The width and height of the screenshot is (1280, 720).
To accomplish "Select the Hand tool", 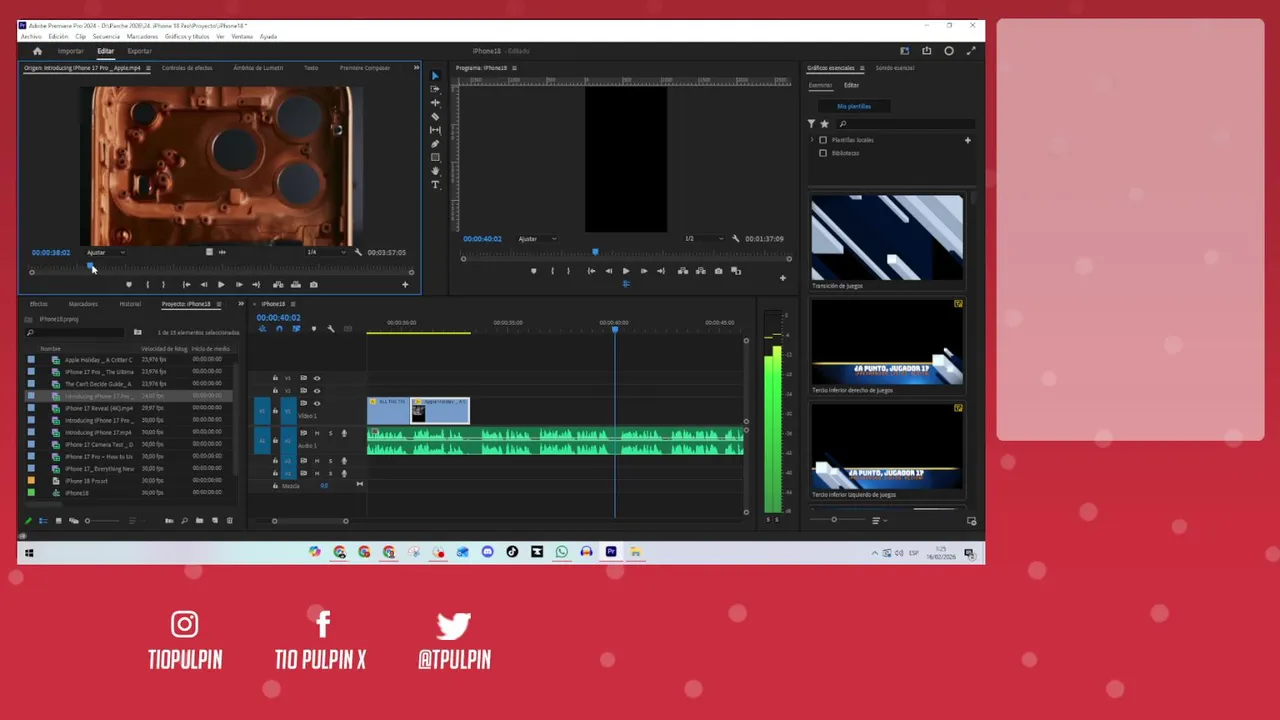I will click(434, 171).
